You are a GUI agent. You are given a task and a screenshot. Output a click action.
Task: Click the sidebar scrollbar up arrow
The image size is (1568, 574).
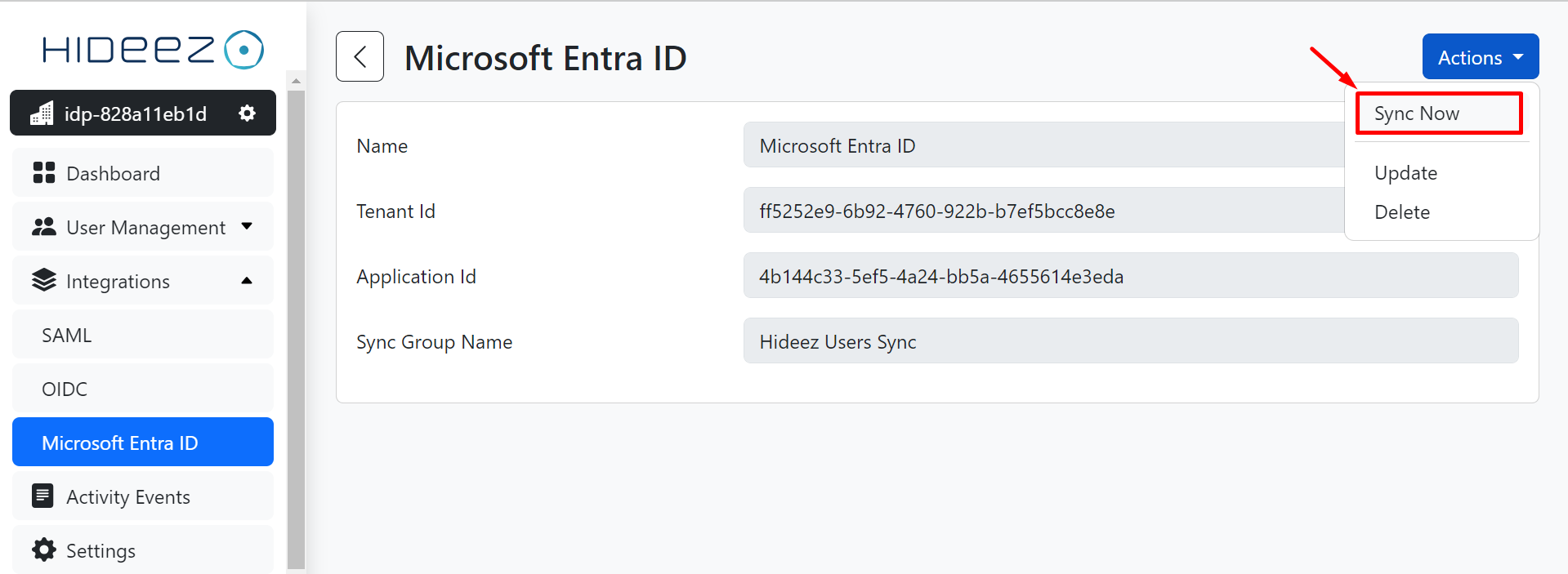point(296,81)
